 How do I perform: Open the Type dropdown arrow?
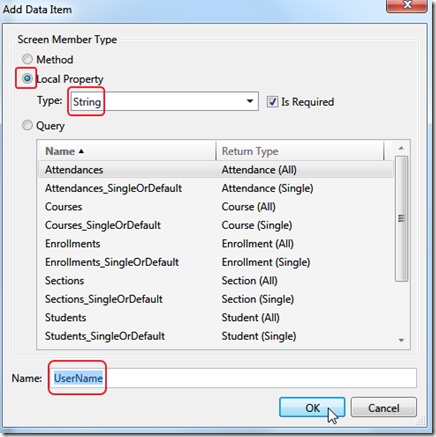[x=250, y=101]
